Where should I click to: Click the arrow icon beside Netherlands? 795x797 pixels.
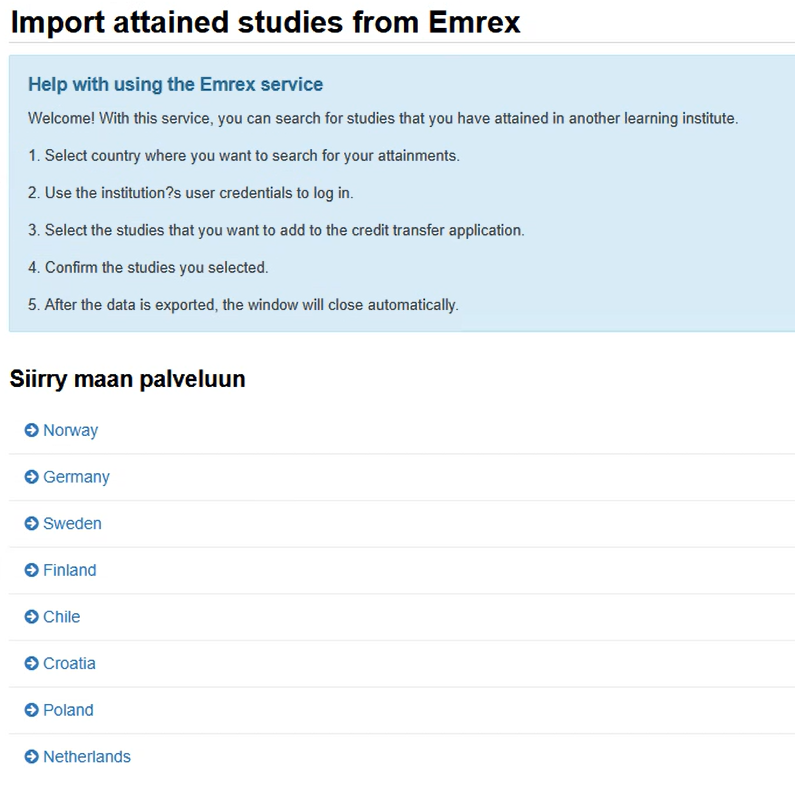click(x=32, y=757)
